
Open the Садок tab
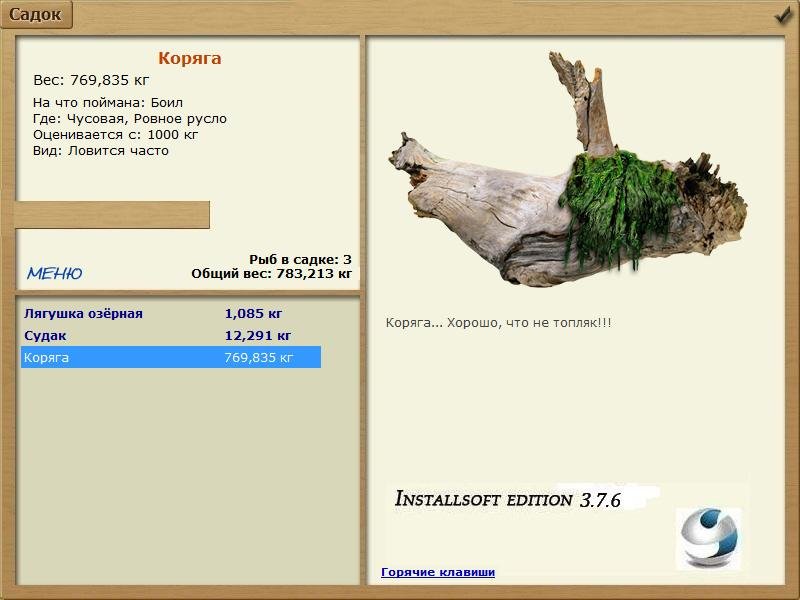click(36, 14)
